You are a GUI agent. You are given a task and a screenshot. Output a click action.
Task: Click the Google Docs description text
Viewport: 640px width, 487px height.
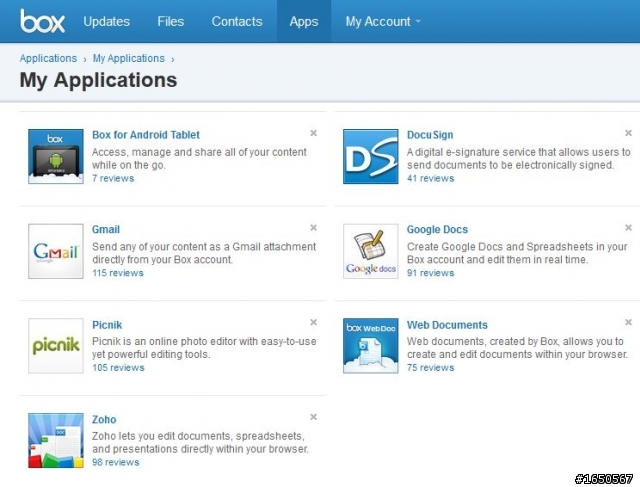[517, 253]
